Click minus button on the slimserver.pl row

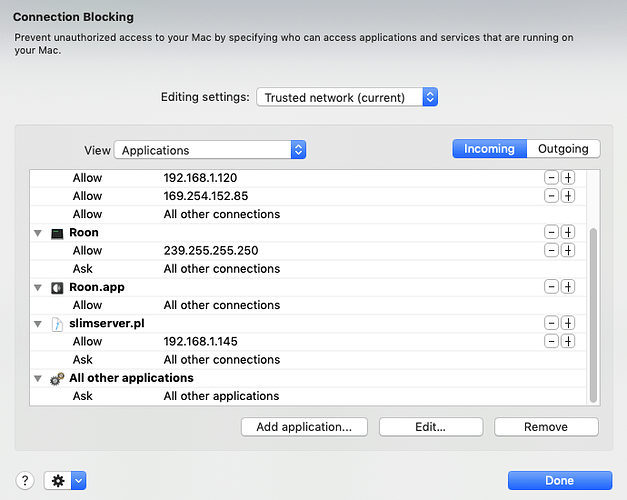pyautogui.click(x=551, y=323)
